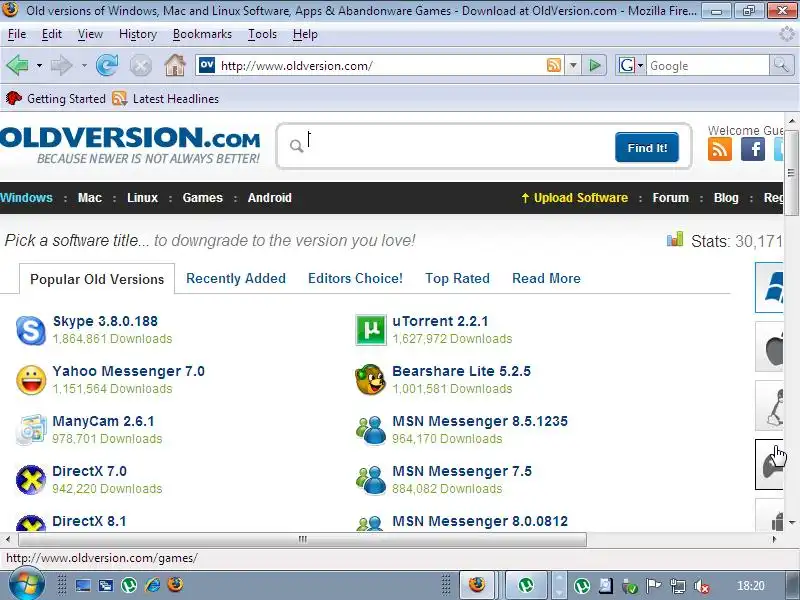Click the Stop loading icon
The height and width of the screenshot is (600, 800).
(x=141, y=66)
